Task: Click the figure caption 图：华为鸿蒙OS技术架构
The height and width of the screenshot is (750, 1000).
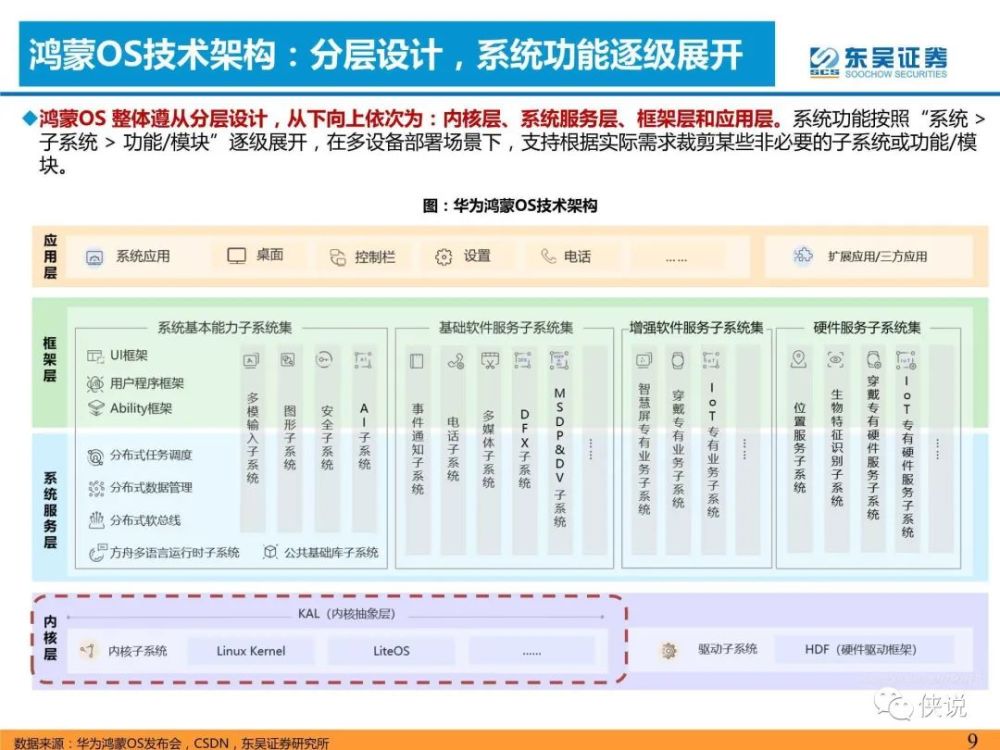Action: (x=510, y=205)
